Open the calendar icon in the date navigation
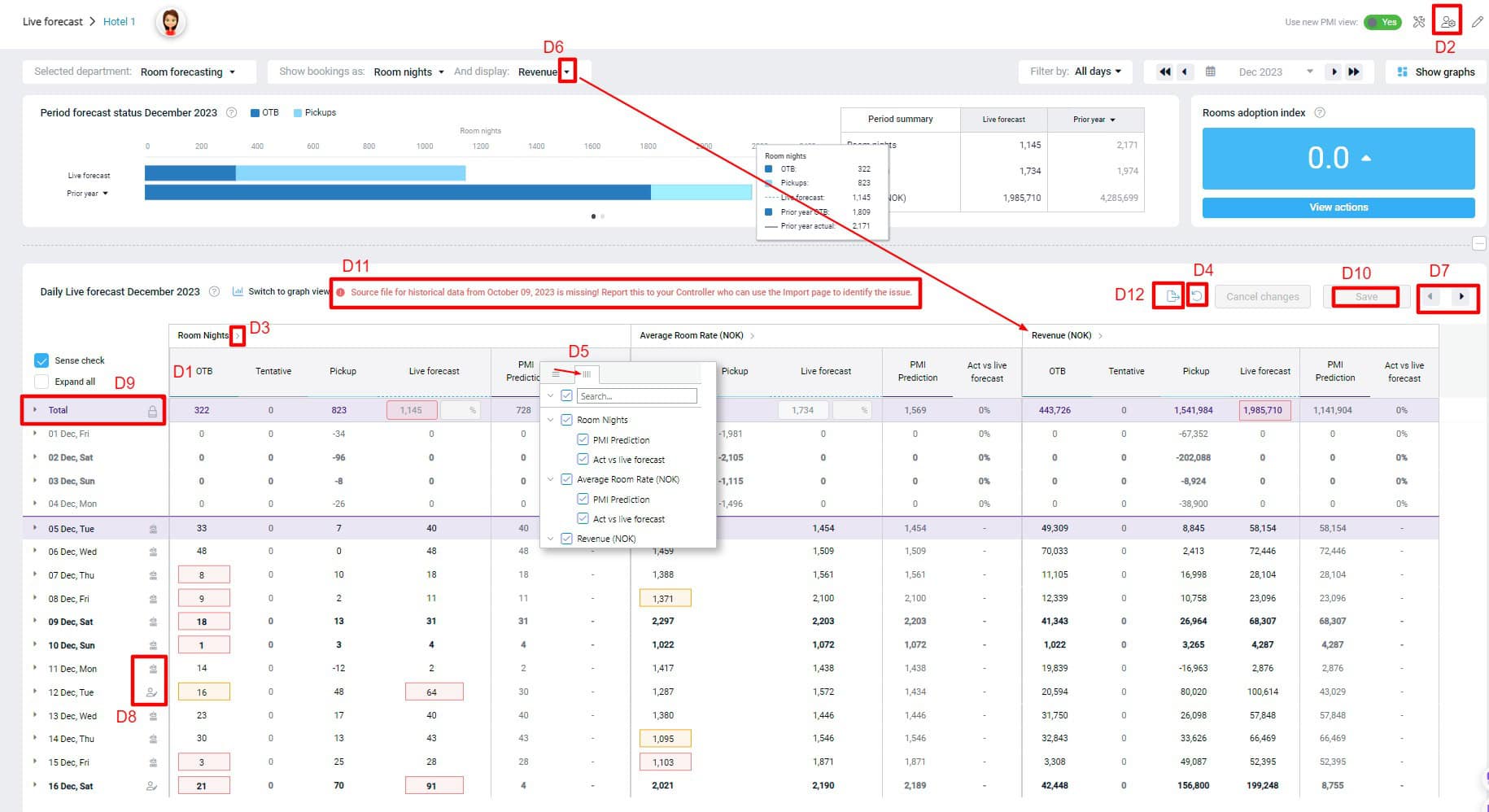 coord(1211,72)
